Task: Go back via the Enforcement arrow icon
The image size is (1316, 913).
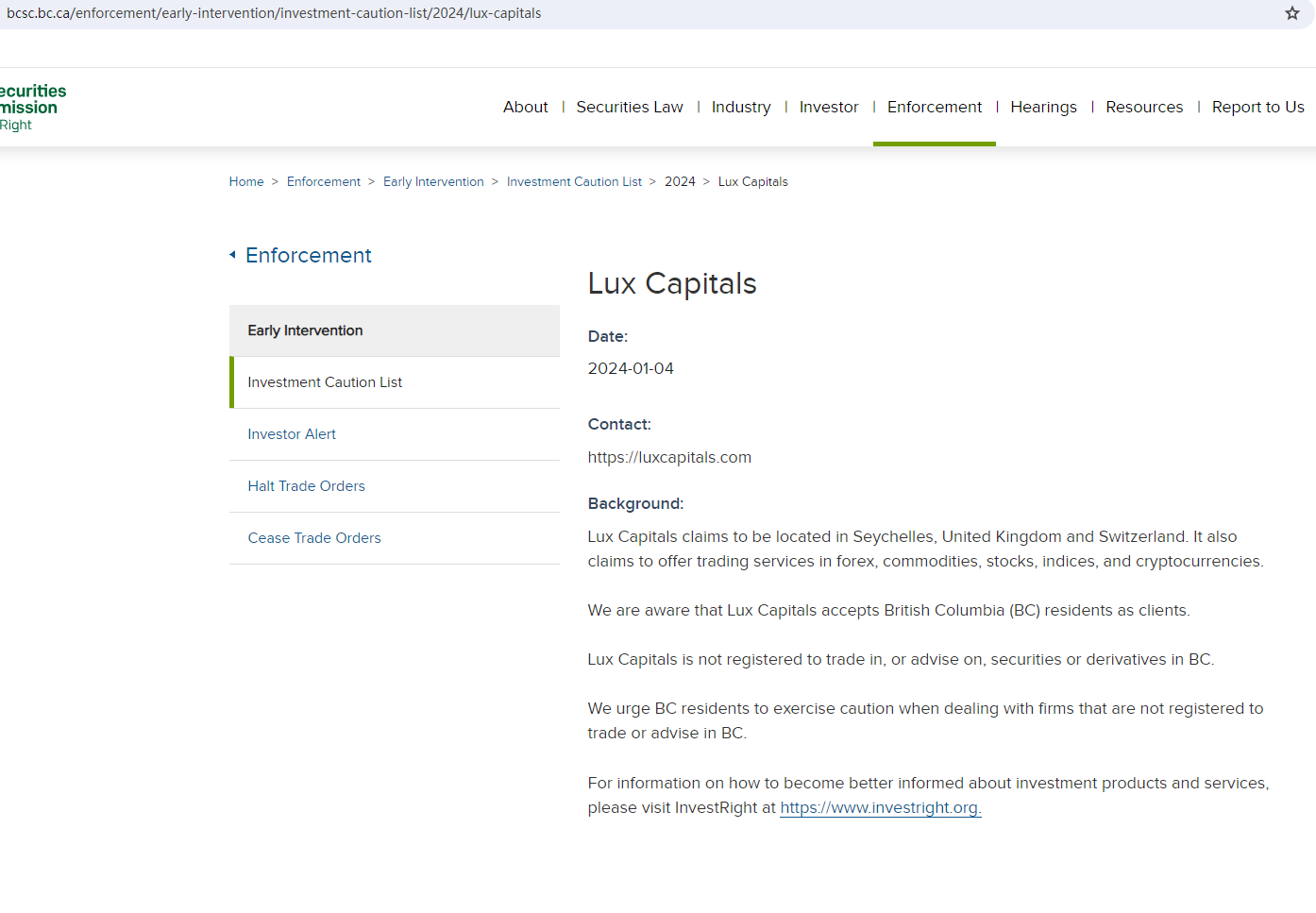Action: tap(232, 255)
